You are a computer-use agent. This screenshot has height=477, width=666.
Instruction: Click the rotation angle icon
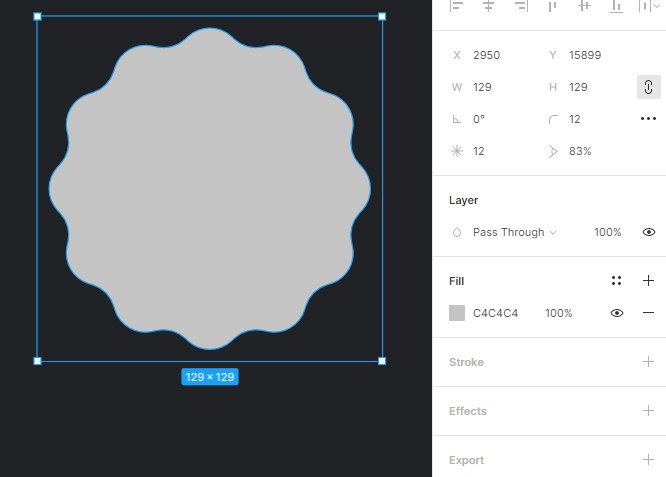pyautogui.click(x=457, y=119)
